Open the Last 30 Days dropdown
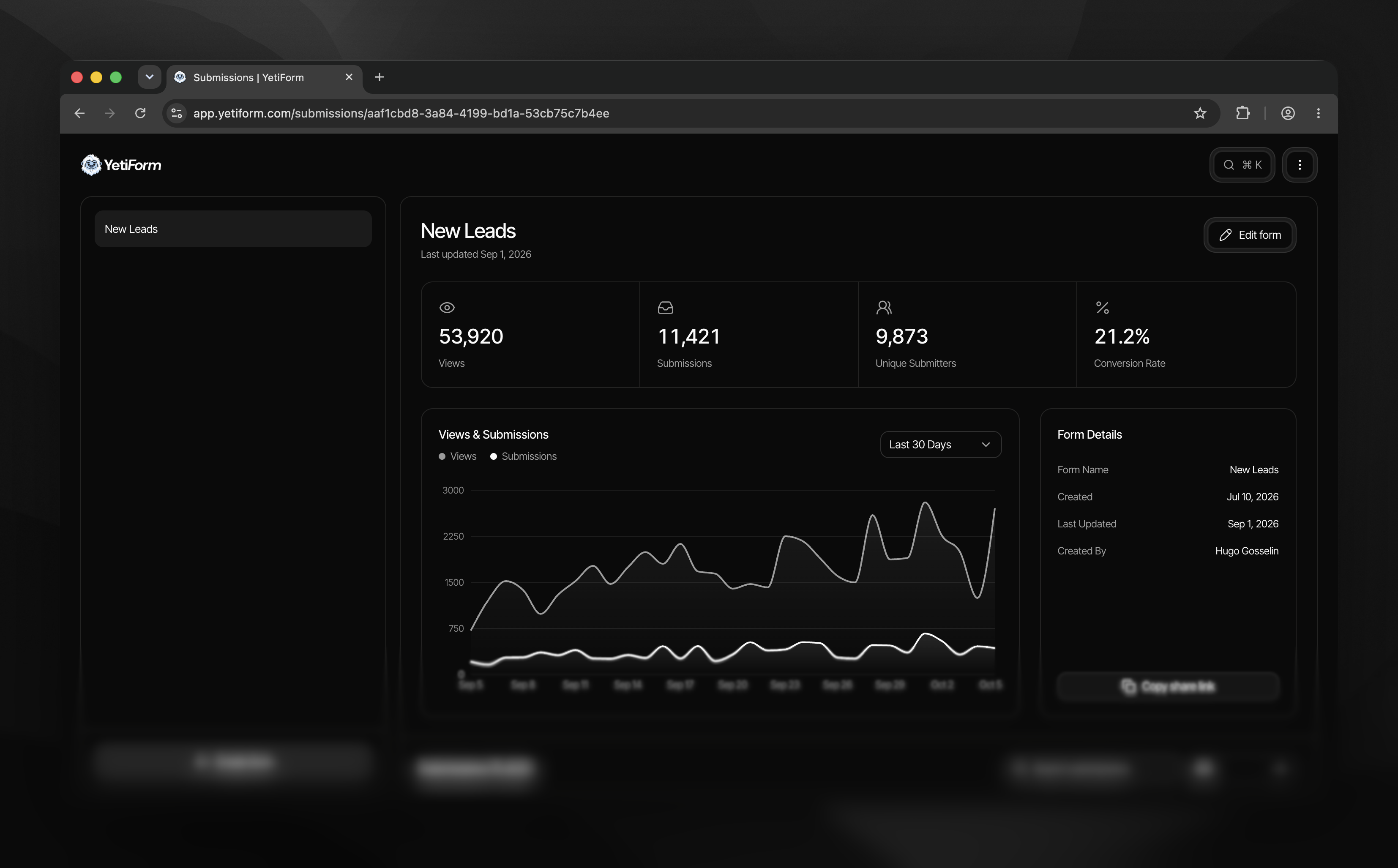The width and height of the screenshot is (1398, 868). 940,444
